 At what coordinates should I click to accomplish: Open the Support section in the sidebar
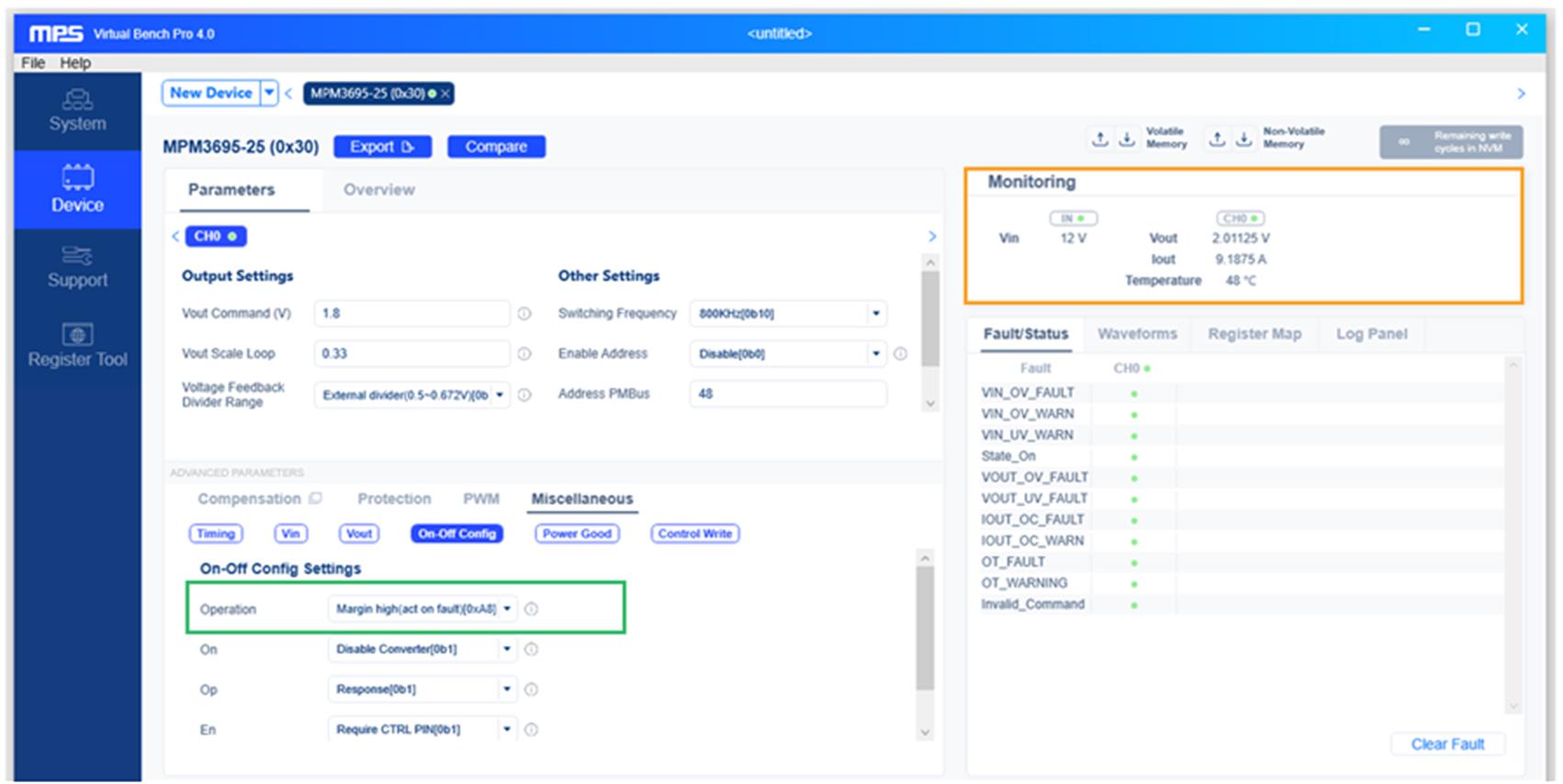click(77, 267)
